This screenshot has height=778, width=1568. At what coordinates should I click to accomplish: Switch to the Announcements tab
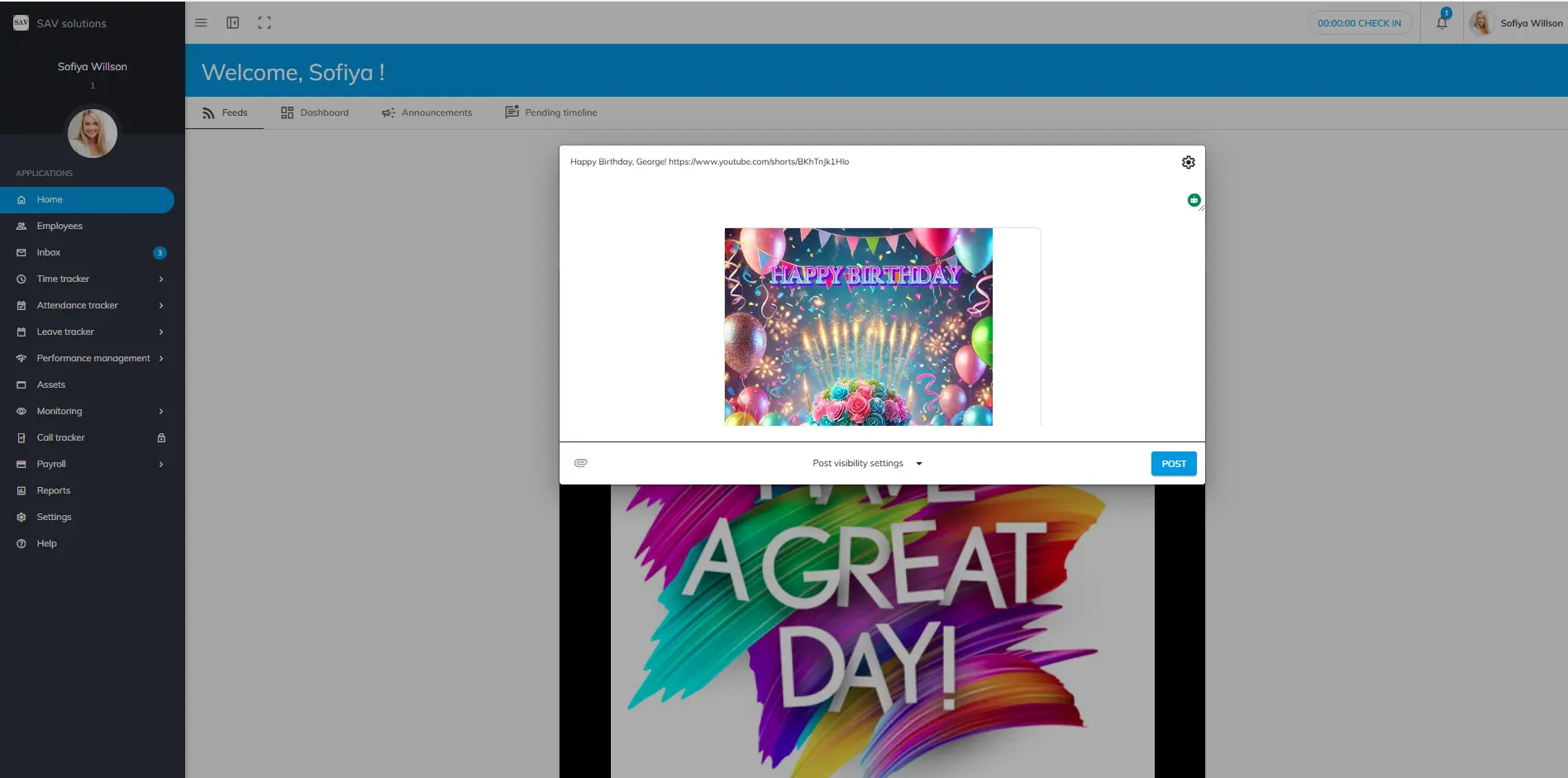(427, 113)
